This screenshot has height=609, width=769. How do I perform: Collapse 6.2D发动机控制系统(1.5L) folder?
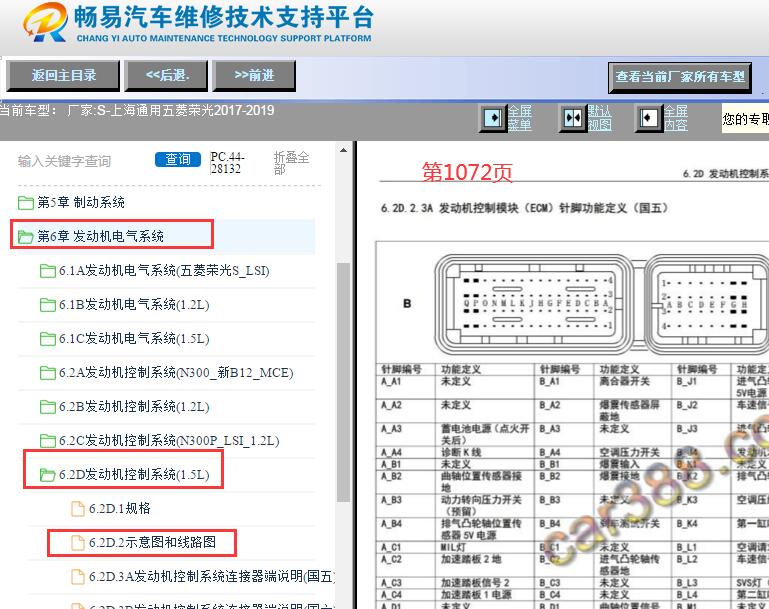click(x=134, y=475)
